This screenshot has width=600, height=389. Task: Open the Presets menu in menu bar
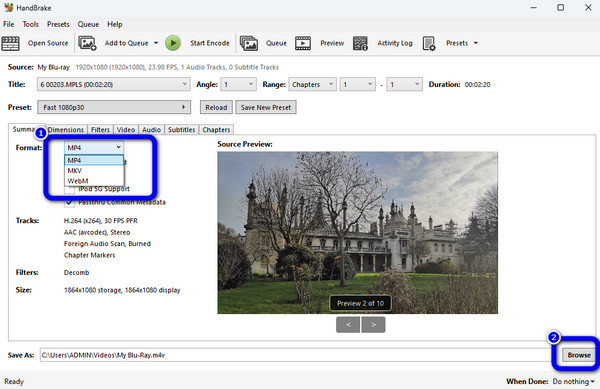58,24
